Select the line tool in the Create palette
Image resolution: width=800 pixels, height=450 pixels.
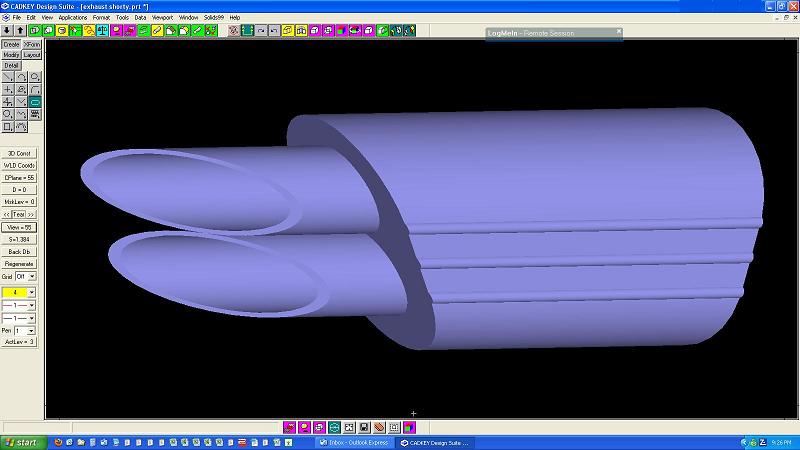point(8,77)
